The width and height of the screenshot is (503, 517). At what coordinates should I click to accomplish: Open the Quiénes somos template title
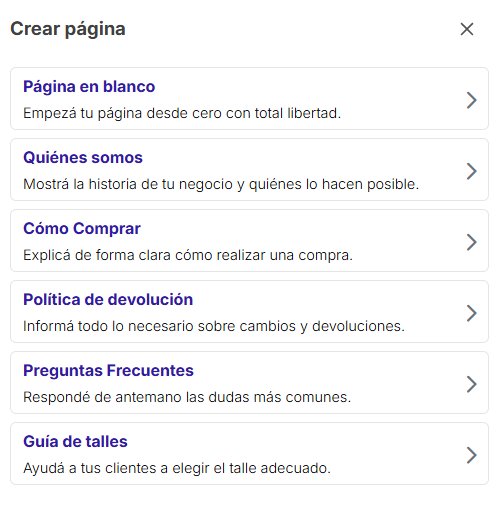(x=83, y=157)
